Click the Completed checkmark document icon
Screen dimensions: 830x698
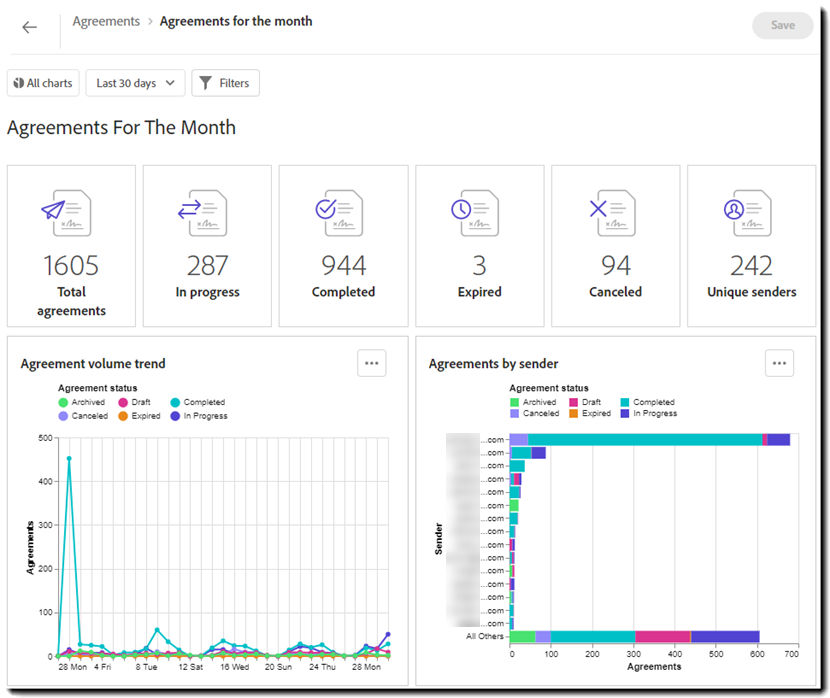pos(339,213)
